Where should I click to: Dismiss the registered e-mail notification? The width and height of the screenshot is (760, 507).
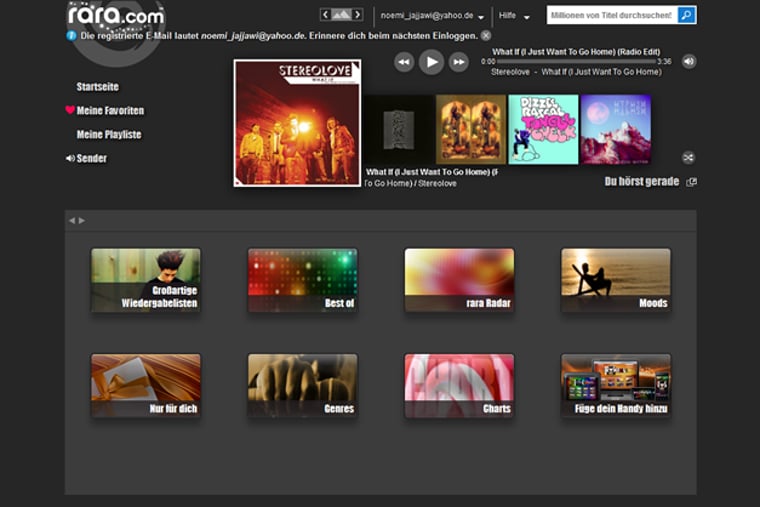[486, 35]
